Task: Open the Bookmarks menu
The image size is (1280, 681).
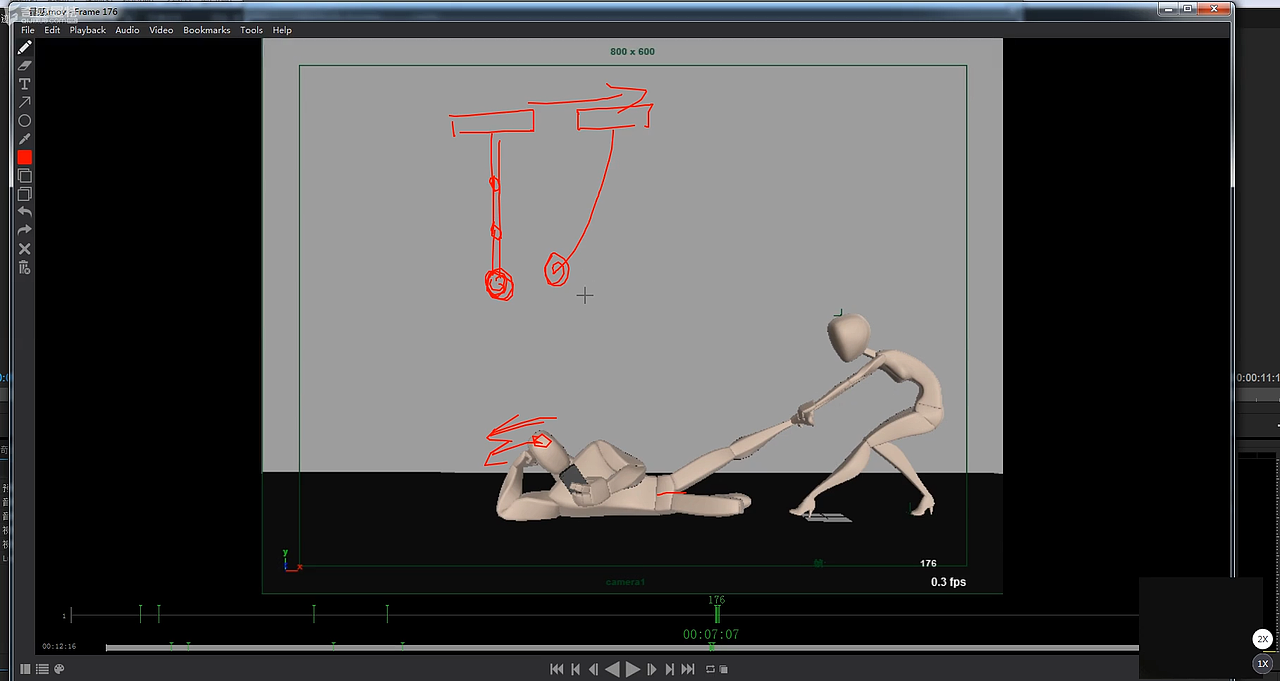Action: [207, 30]
